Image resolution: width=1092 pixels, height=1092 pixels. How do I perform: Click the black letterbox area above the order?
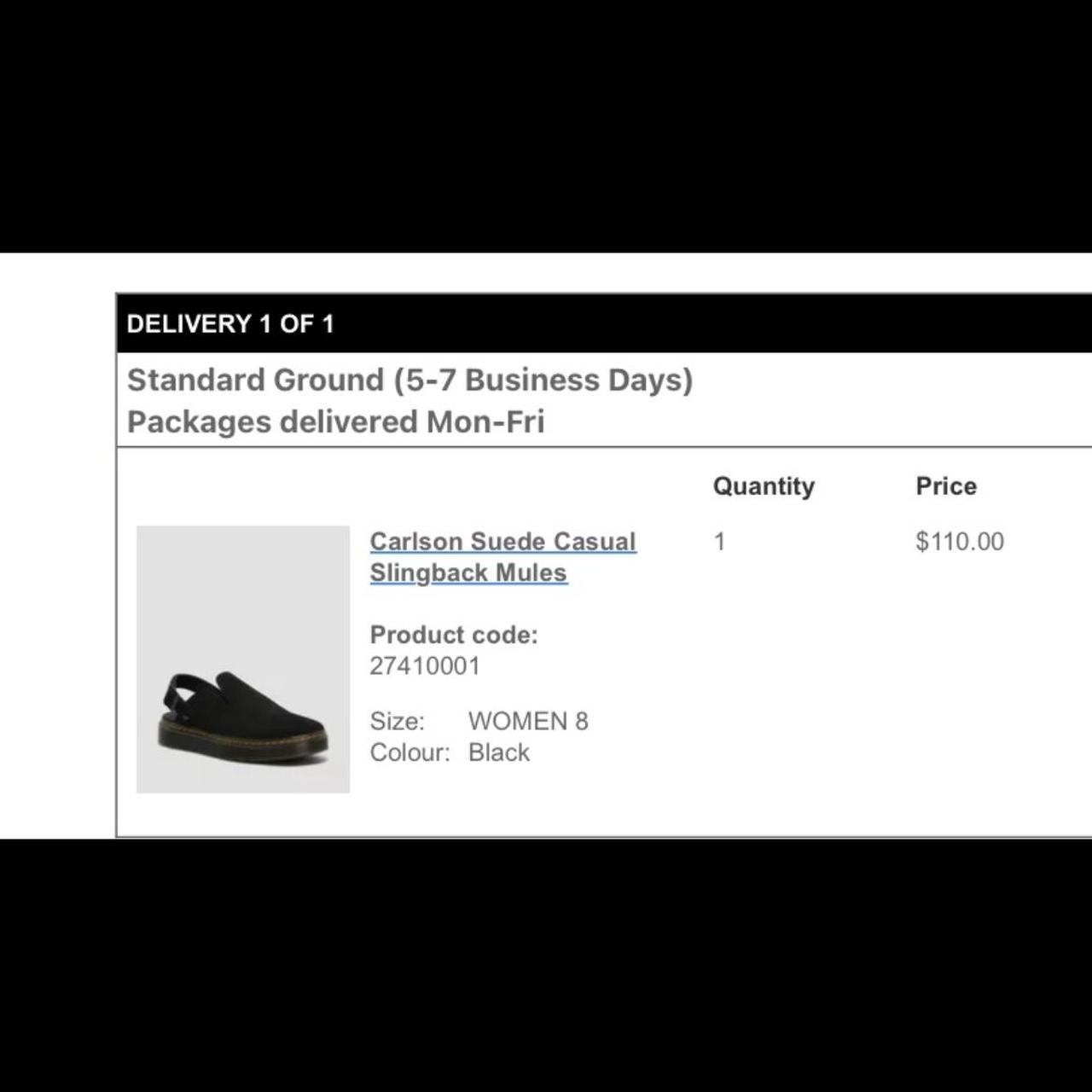(x=546, y=126)
